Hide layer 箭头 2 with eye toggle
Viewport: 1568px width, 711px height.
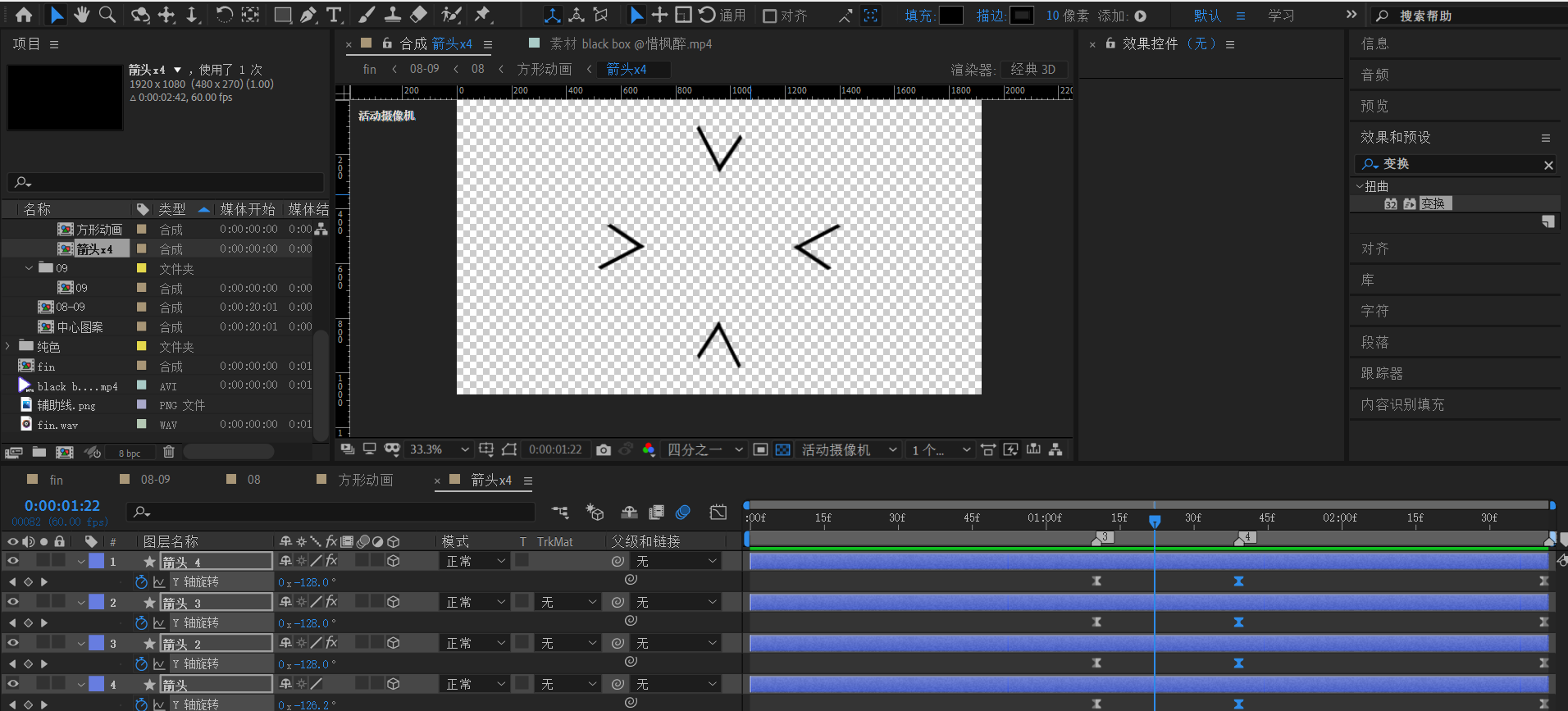(13, 643)
